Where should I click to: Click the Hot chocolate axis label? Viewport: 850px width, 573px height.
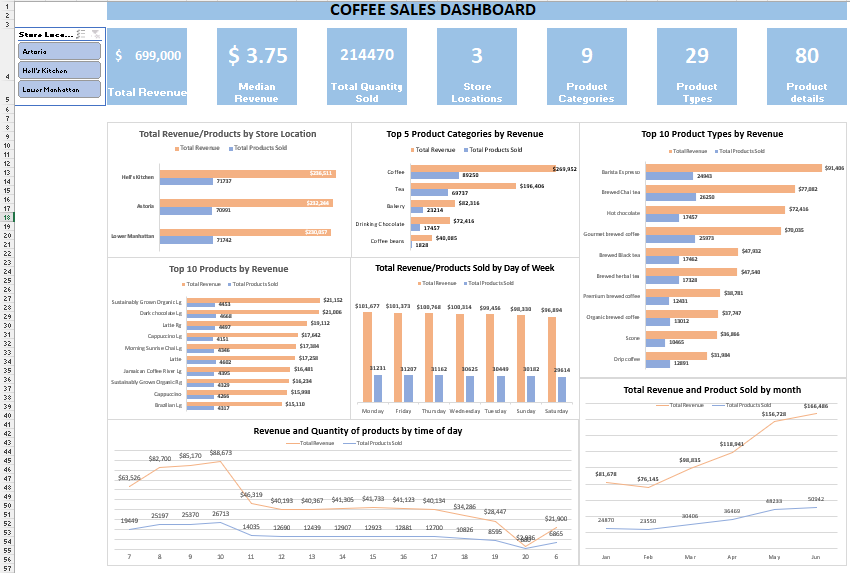(623, 213)
